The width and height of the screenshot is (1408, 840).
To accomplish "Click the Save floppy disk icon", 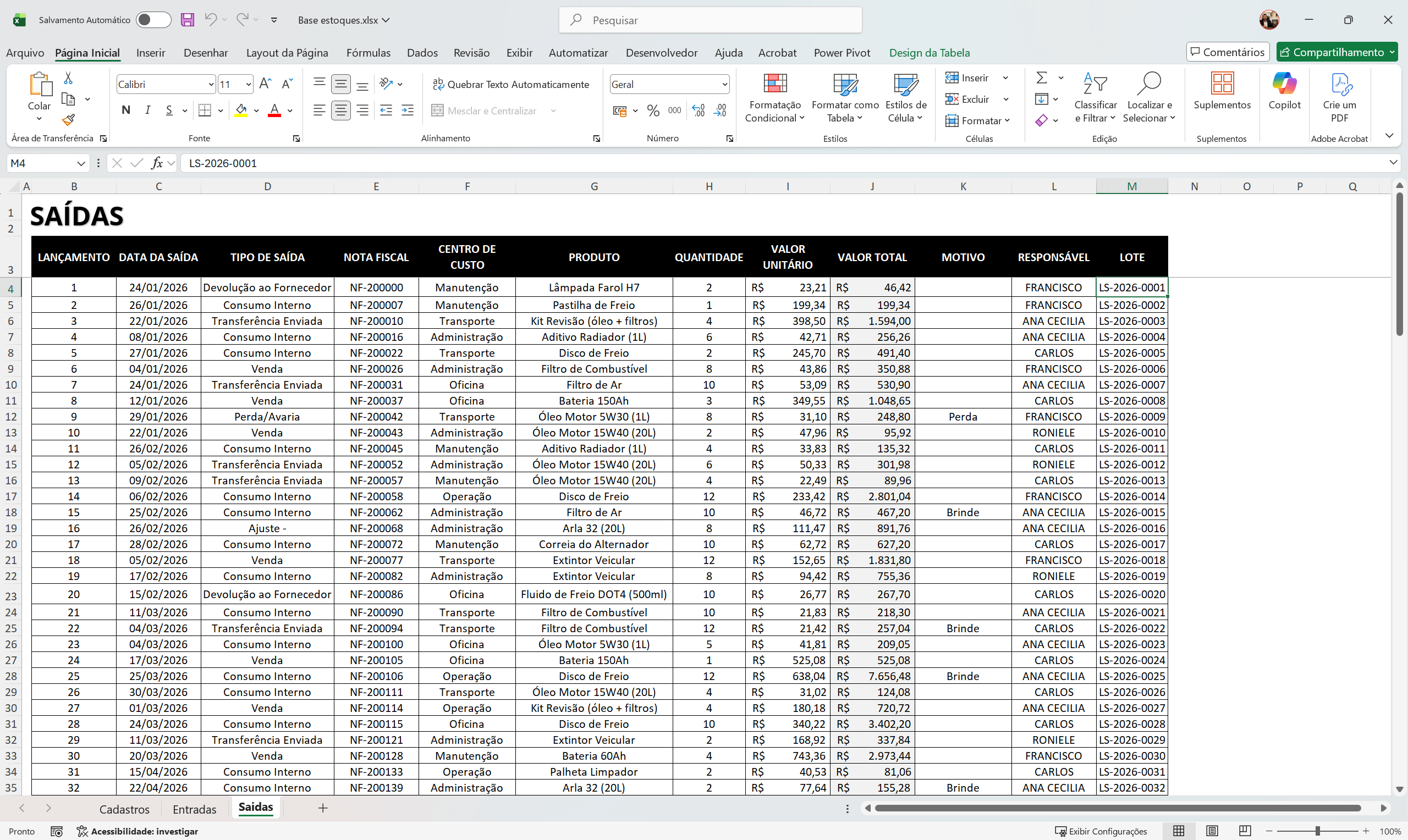I will point(188,20).
